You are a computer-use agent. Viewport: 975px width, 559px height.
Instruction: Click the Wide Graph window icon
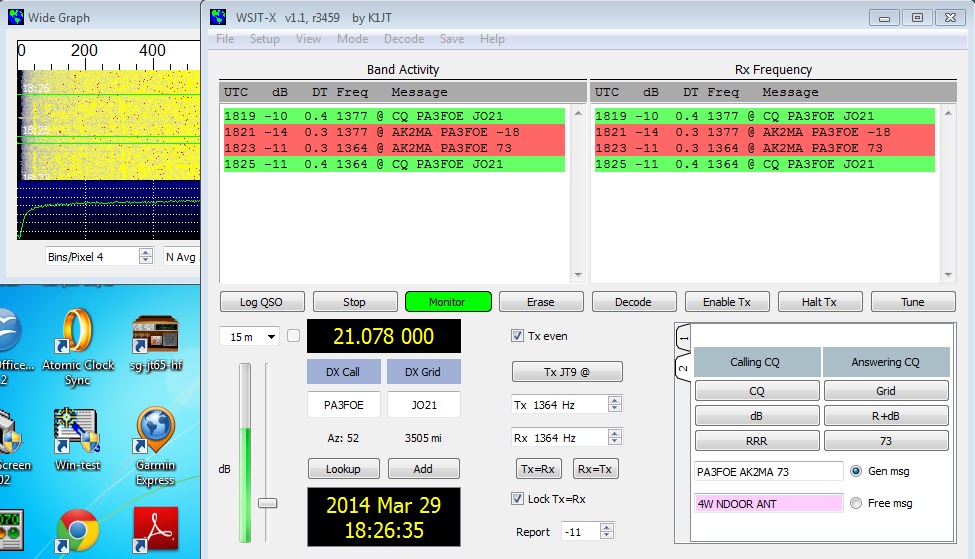point(16,17)
